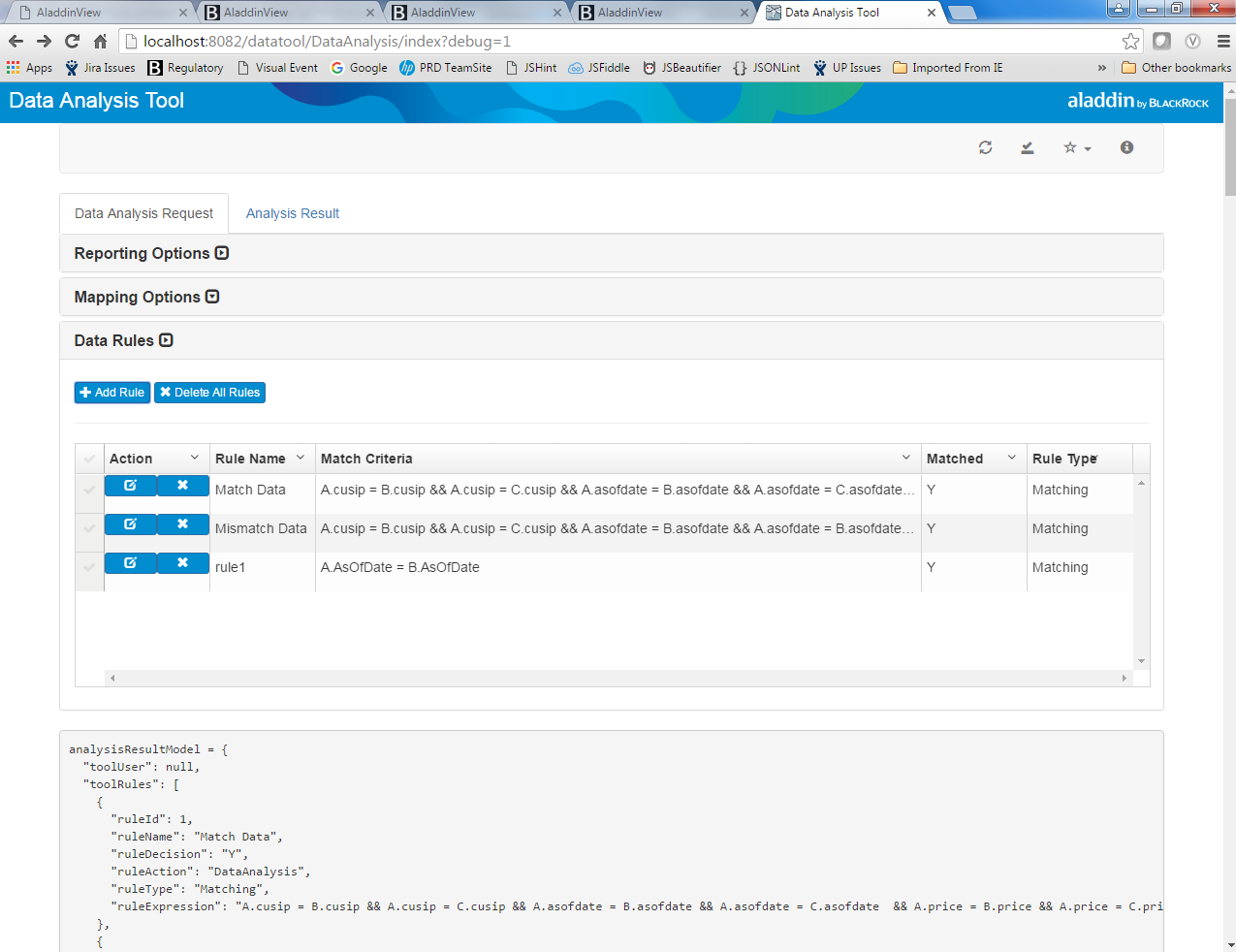The width and height of the screenshot is (1236, 952).
Task: Click the Chrome user profile button
Action: [1119, 9]
